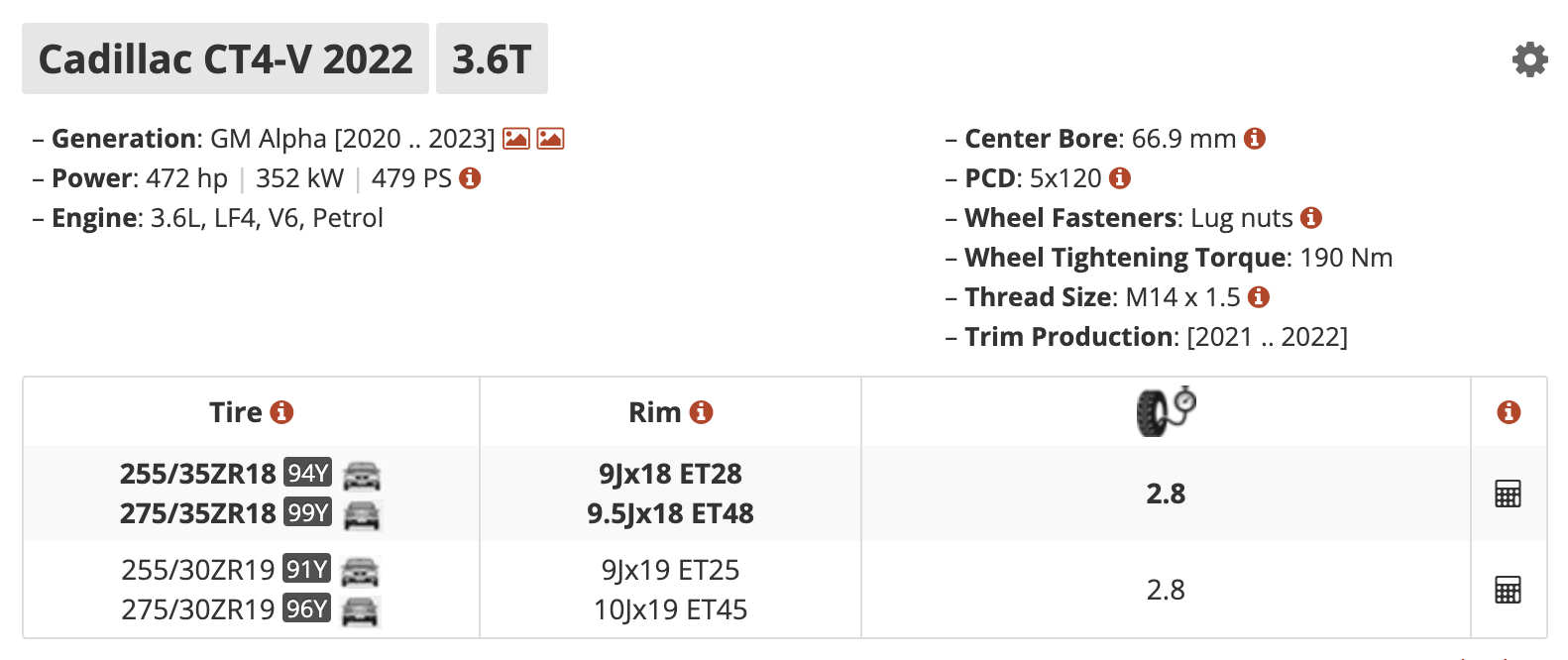Show Wheel Fasteners info icon
The width and height of the screenshot is (1568, 660).
[1311, 218]
